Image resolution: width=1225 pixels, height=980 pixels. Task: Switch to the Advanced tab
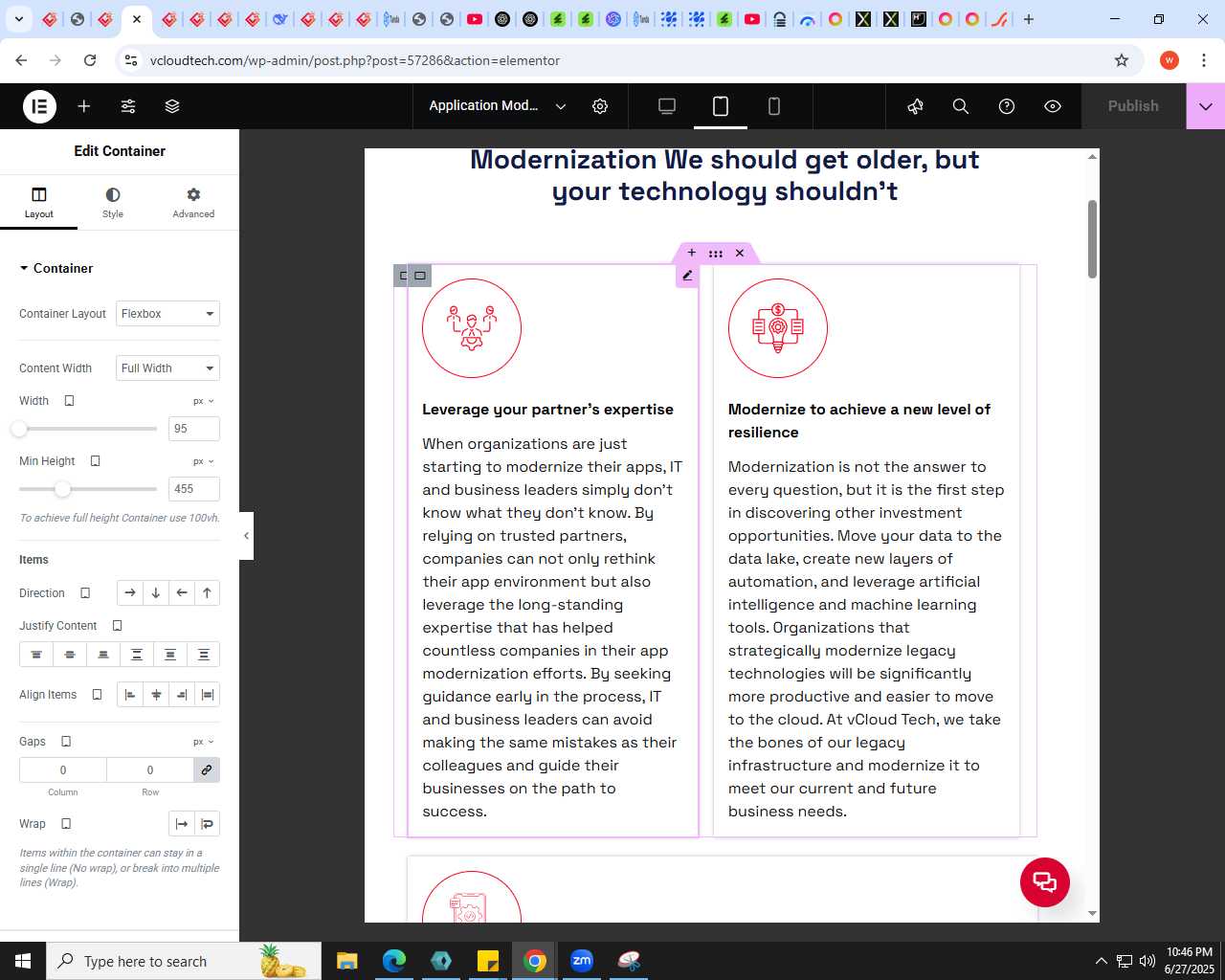193,203
